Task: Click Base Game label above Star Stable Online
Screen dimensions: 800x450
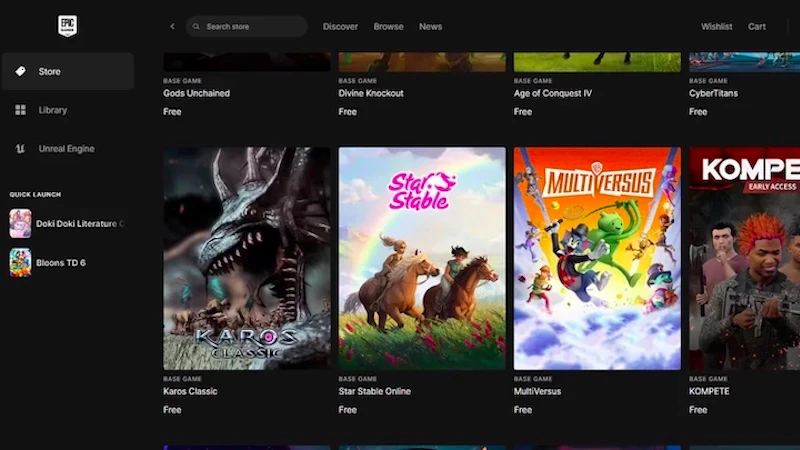Action: point(358,379)
